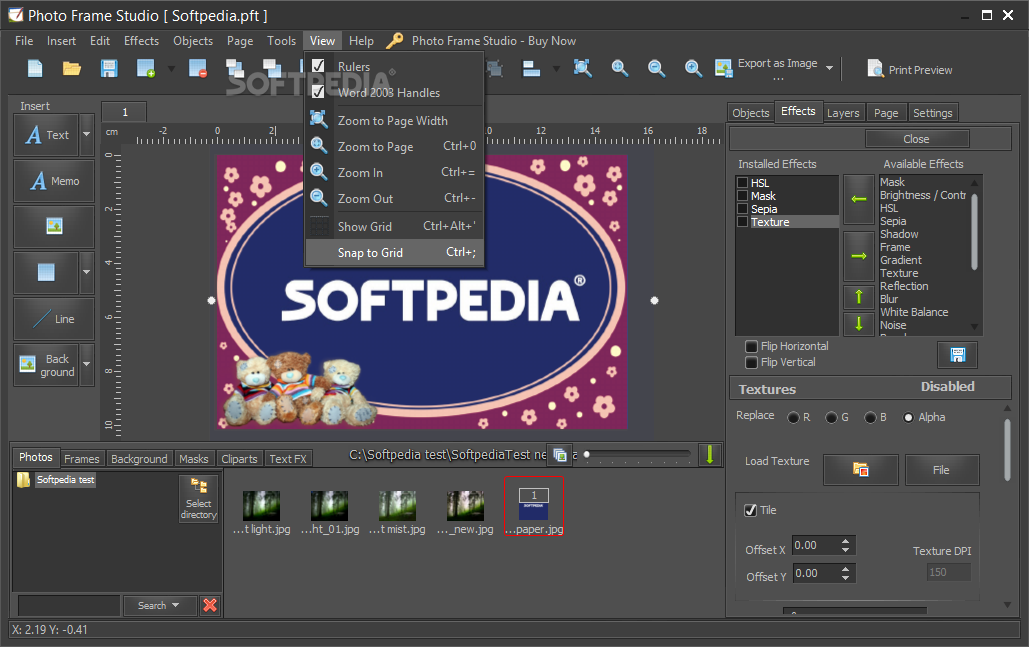The height and width of the screenshot is (647, 1029).
Task: Click Photo Frame Studio - Buy Now link
Action: [x=494, y=41]
